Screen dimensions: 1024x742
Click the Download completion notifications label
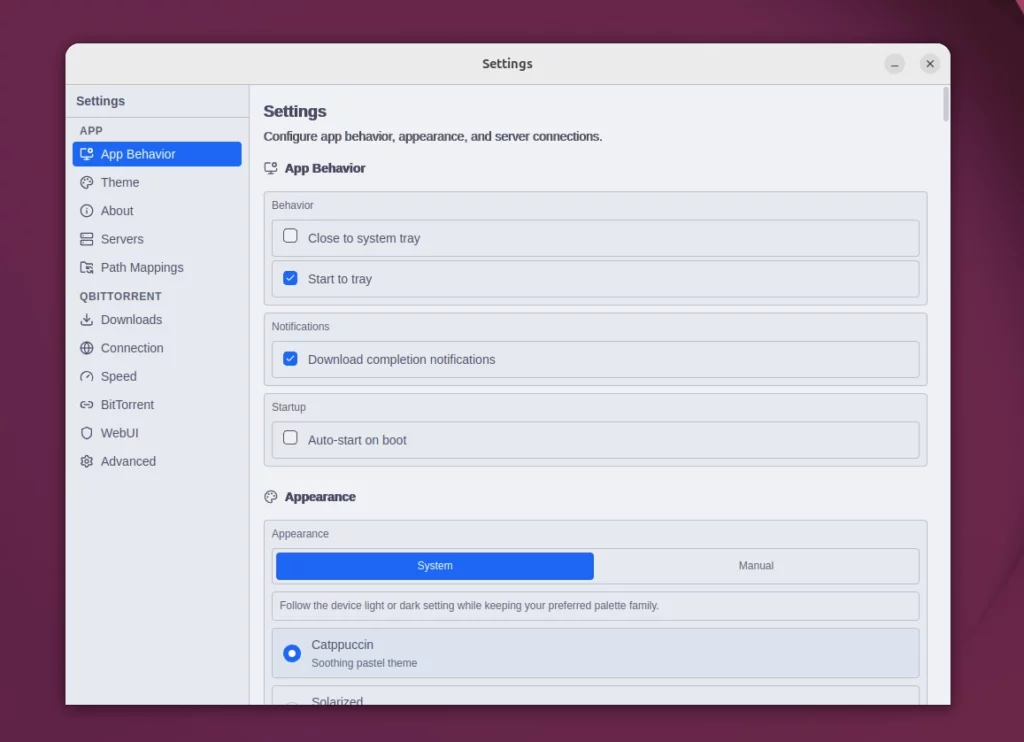tap(402, 360)
